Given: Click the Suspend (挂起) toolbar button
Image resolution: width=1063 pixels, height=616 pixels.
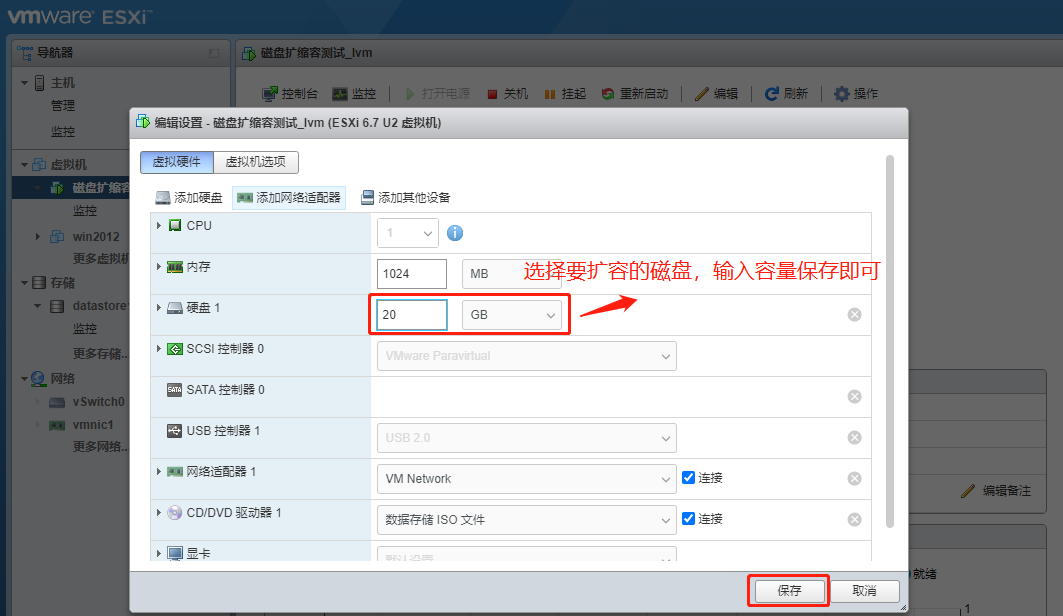Looking at the screenshot, I should (565, 94).
